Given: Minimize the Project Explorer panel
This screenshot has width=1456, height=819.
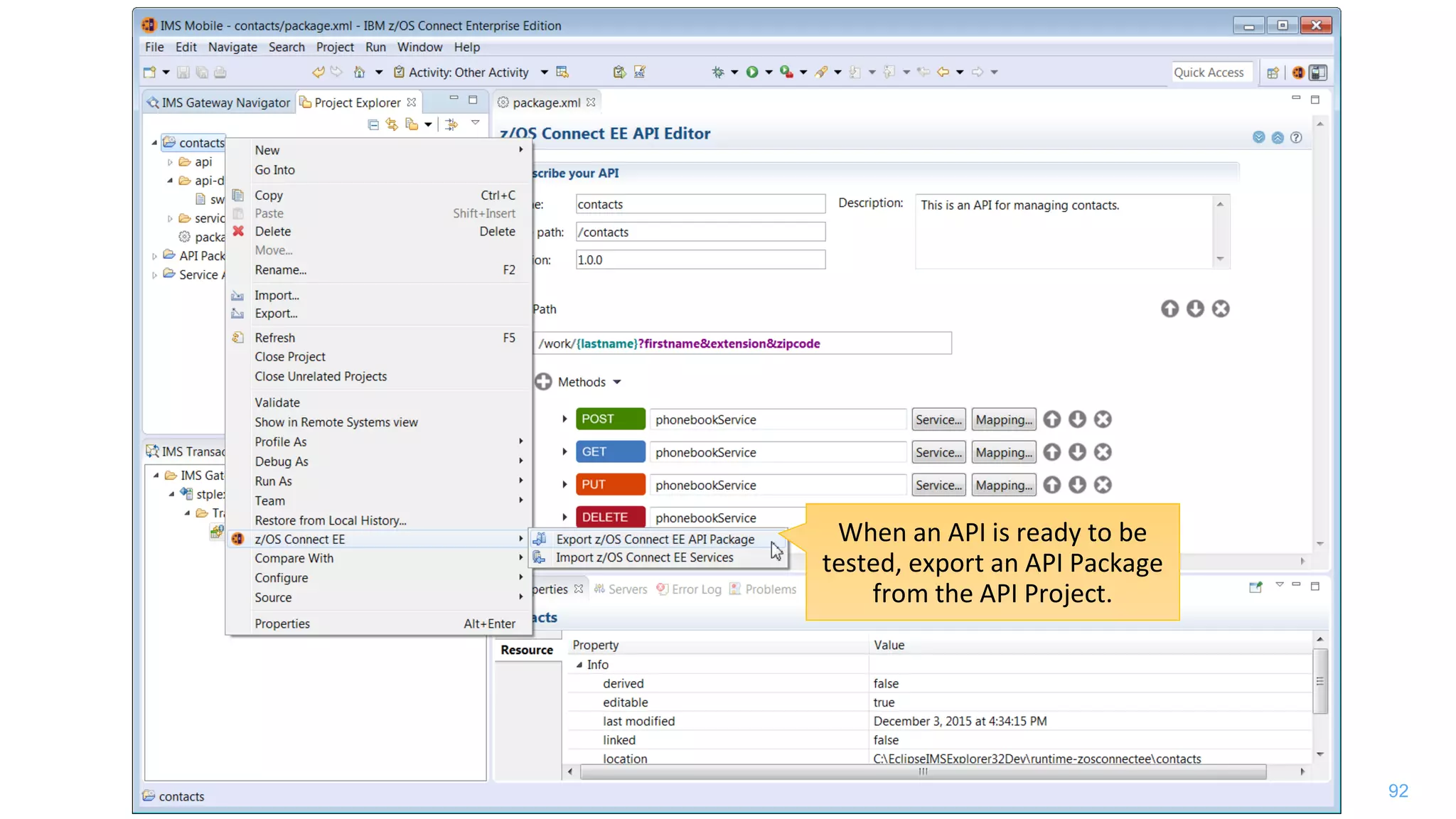Looking at the screenshot, I should pyautogui.click(x=454, y=98).
